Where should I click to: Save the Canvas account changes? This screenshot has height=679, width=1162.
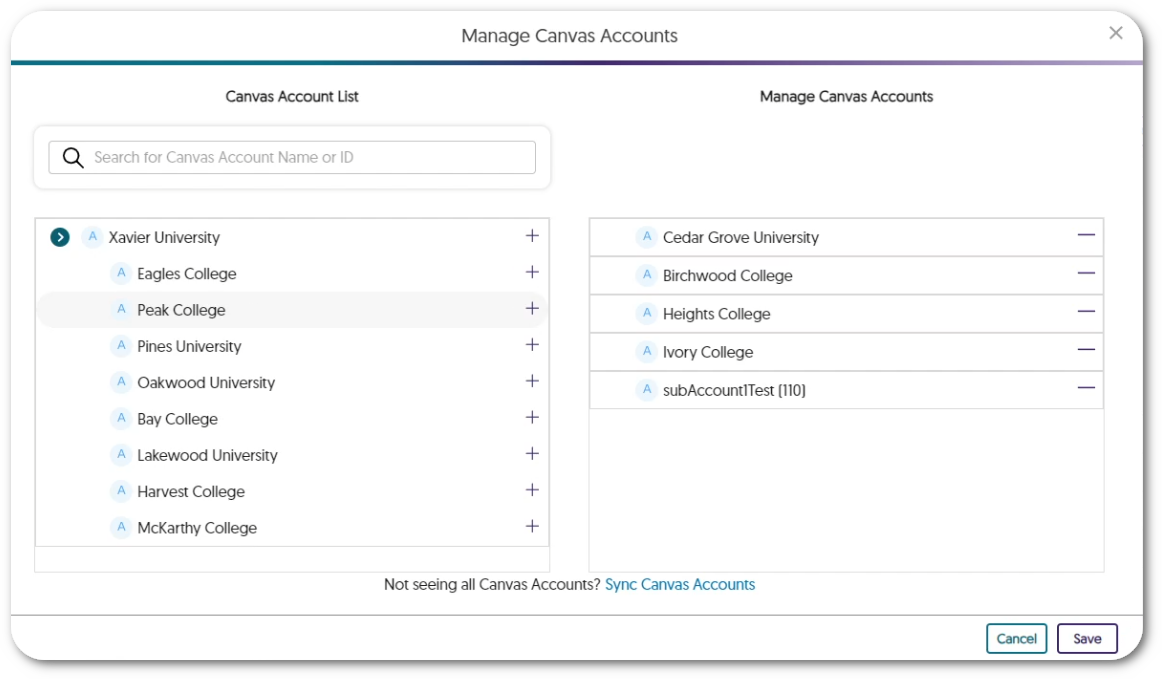(1087, 638)
